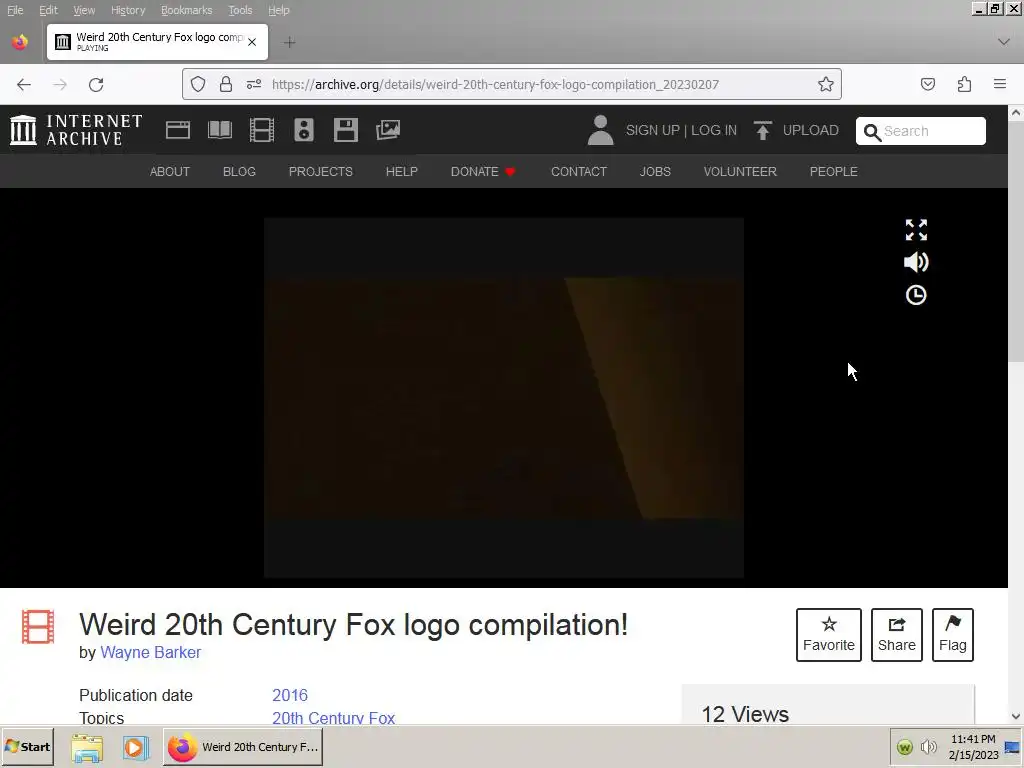1024x768 pixels.
Task: Open the 20th Century Fox topic link
Action: (x=334, y=718)
